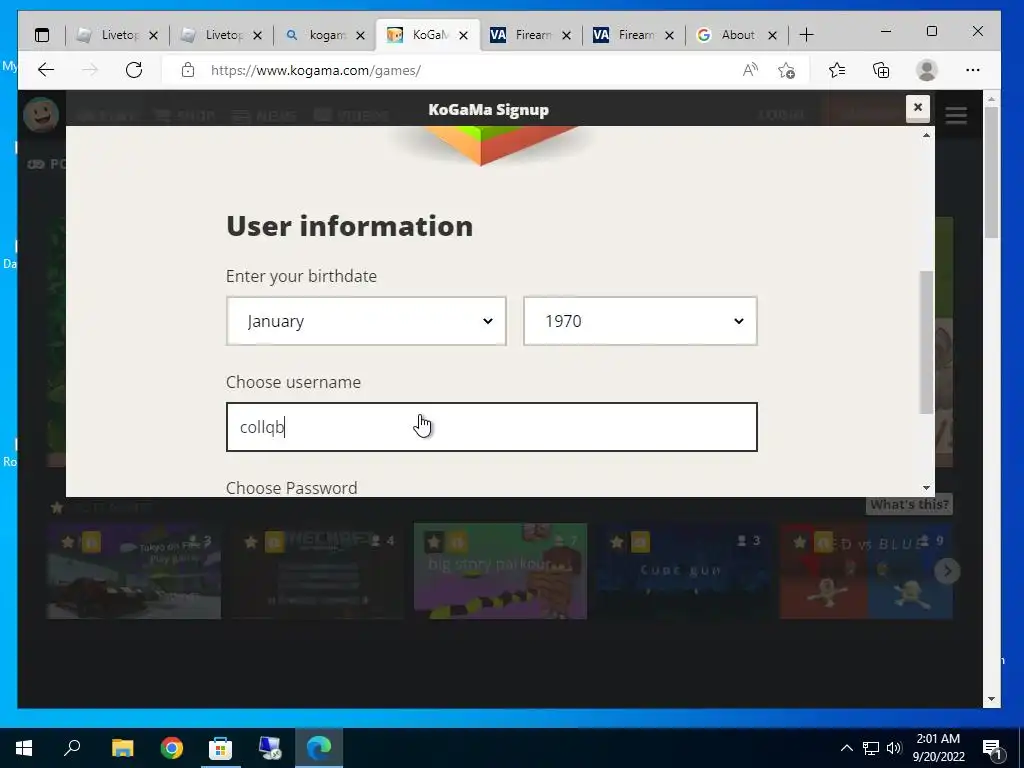Open the birth year dropdown showing 1970
The height and width of the screenshot is (768, 1024).
tap(640, 321)
